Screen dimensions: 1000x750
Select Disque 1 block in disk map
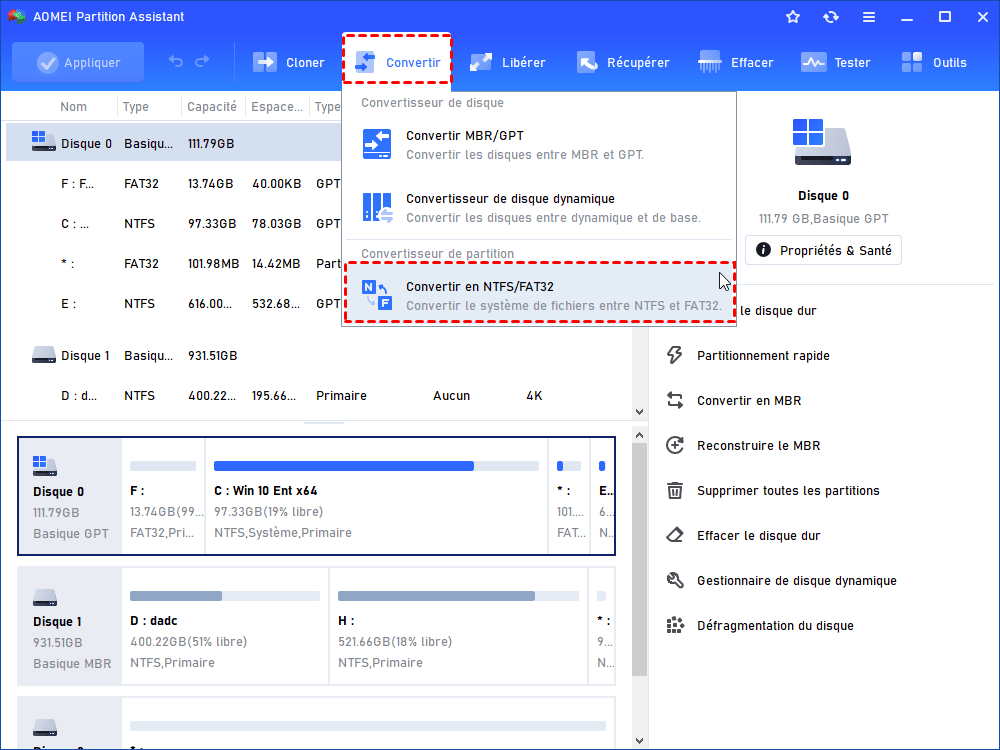(70, 626)
